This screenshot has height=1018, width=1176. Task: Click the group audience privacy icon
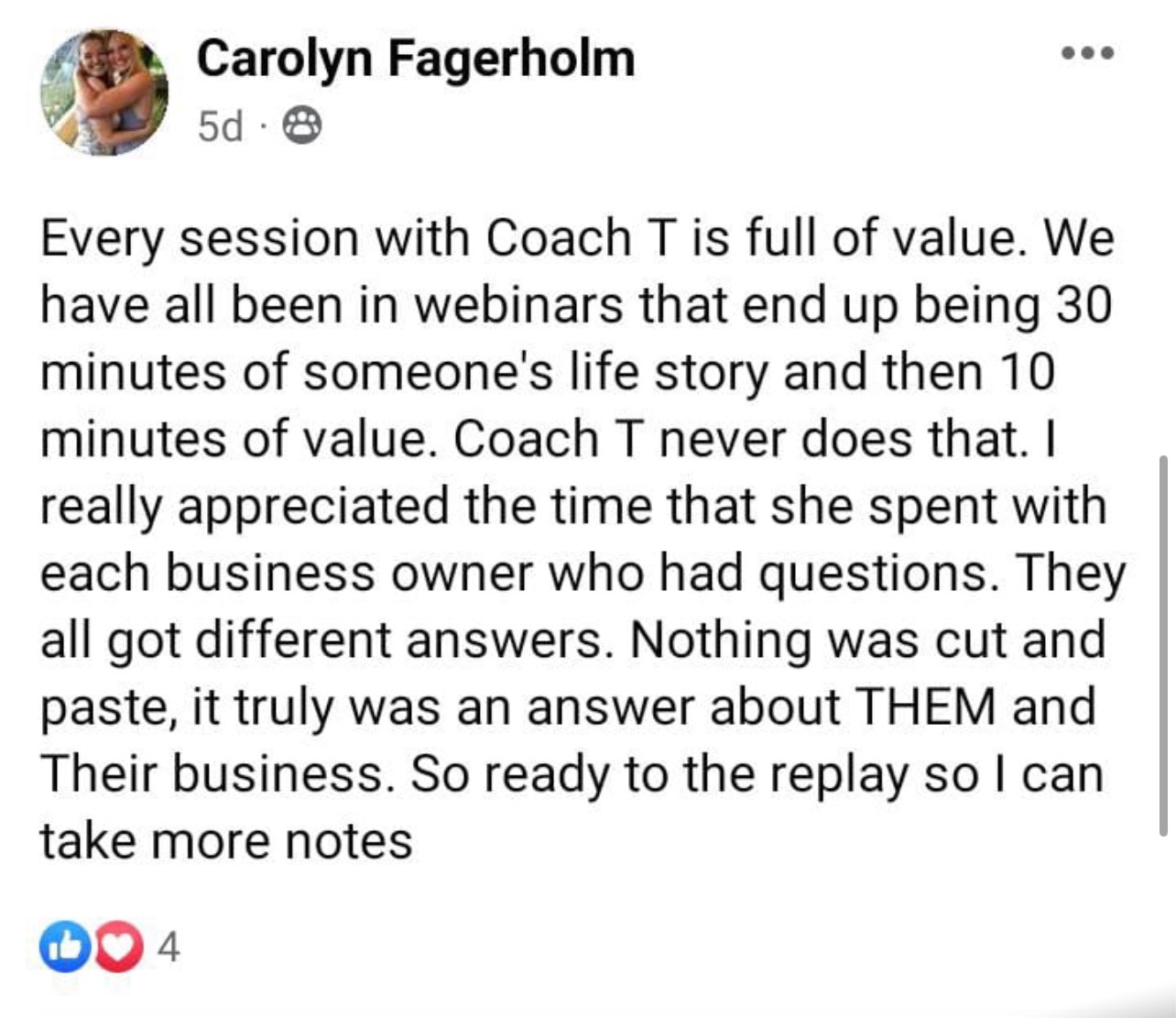point(299,126)
